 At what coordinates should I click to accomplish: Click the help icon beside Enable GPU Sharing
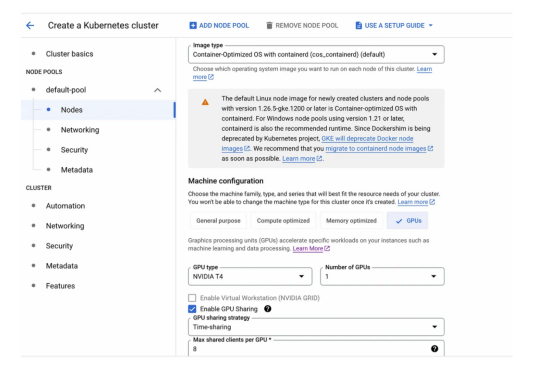[268, 309]
